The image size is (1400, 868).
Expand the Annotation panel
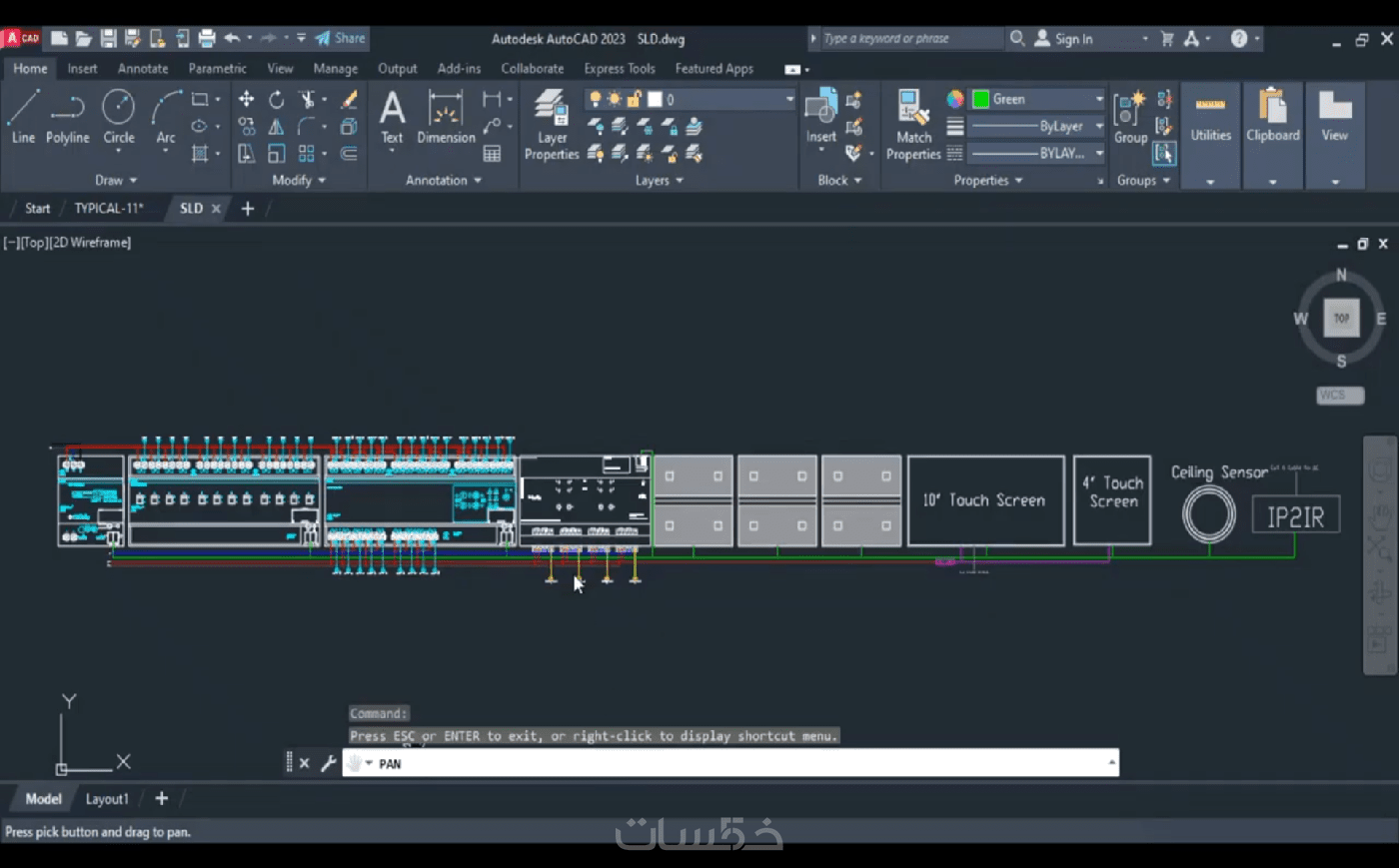coord(444,180)
